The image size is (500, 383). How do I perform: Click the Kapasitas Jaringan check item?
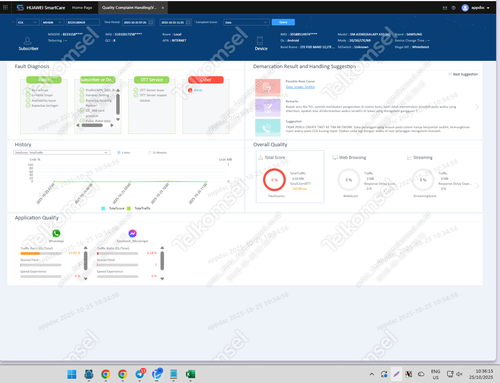(x=42, y=105)
